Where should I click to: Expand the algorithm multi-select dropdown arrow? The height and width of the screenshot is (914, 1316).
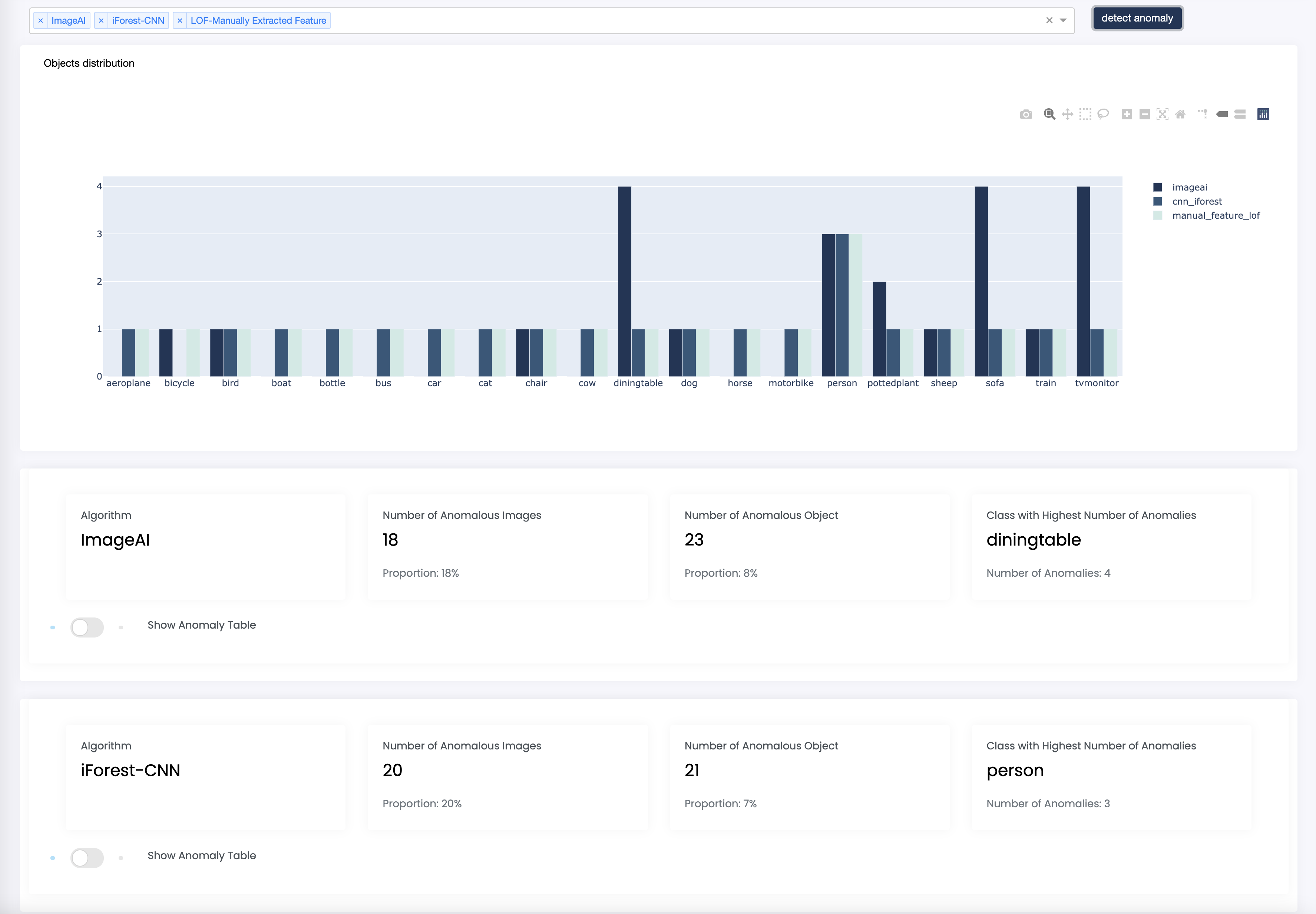(x=1064, y=21)
